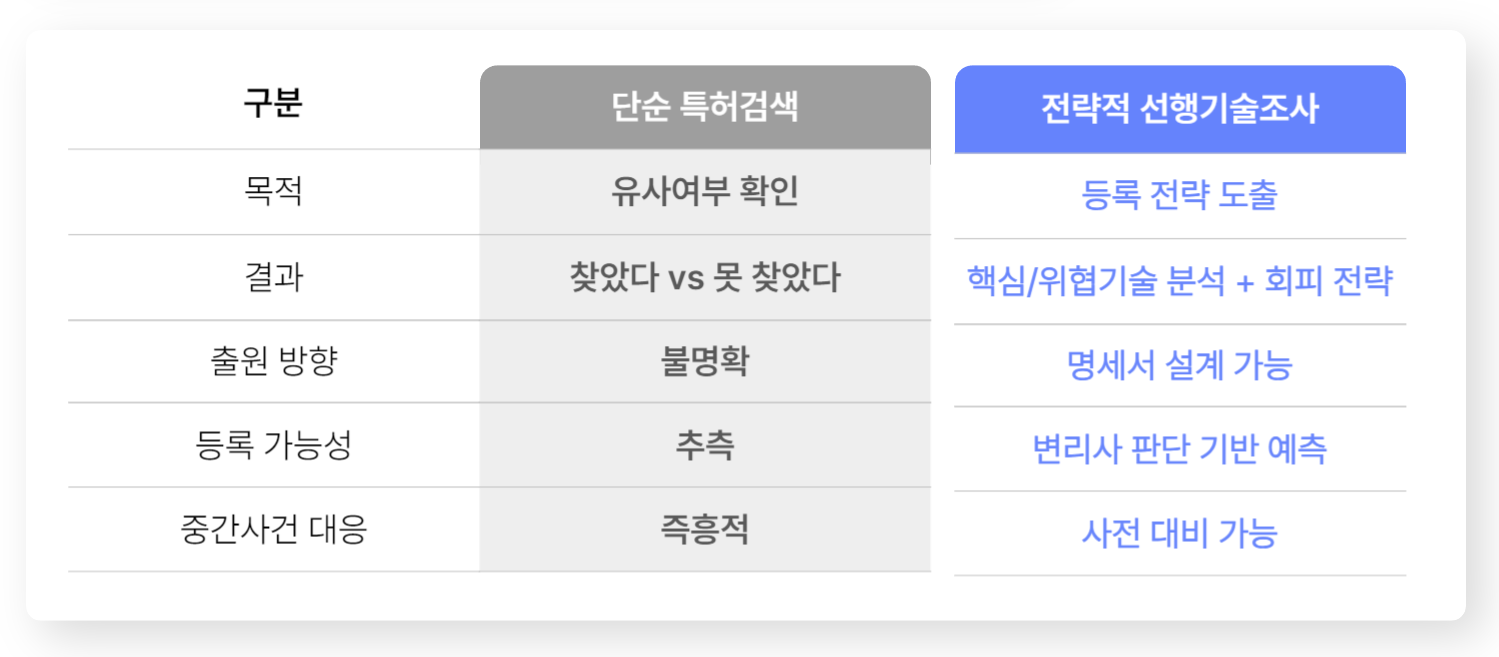Click the 등록 가능성 row label
Viewport: 1499px width, 657px height.
pos(272,445)
